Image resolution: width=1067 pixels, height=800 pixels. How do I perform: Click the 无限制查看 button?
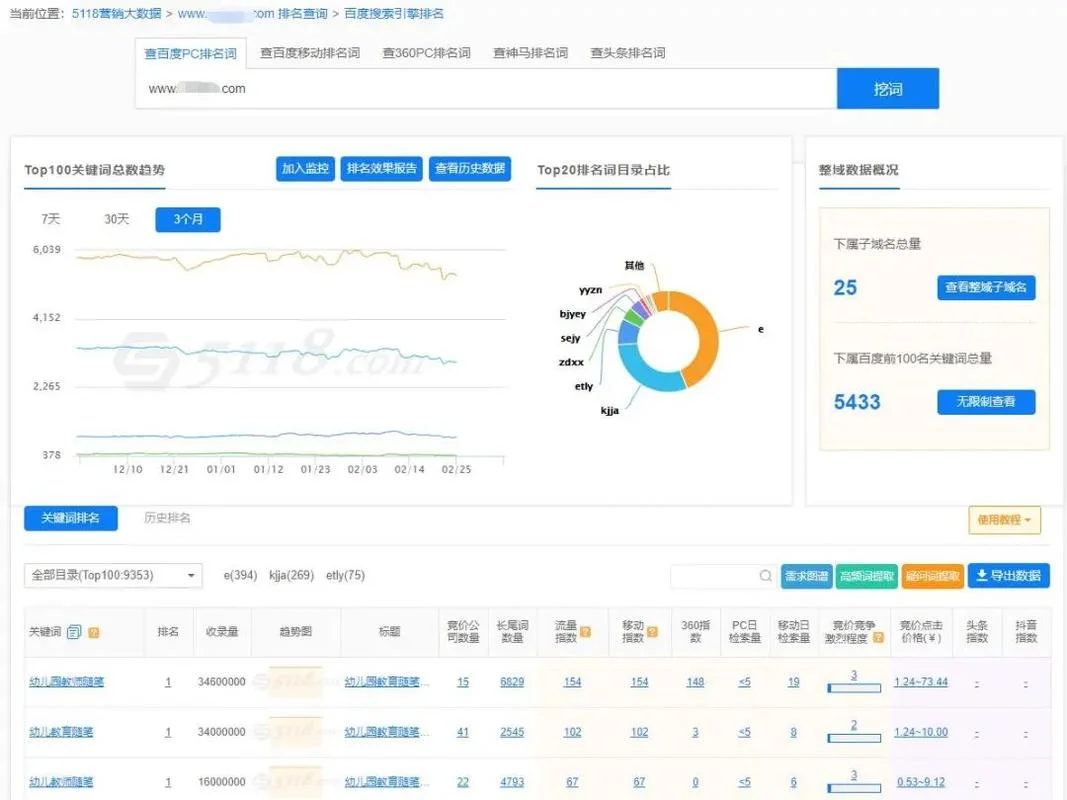[986, 402]
